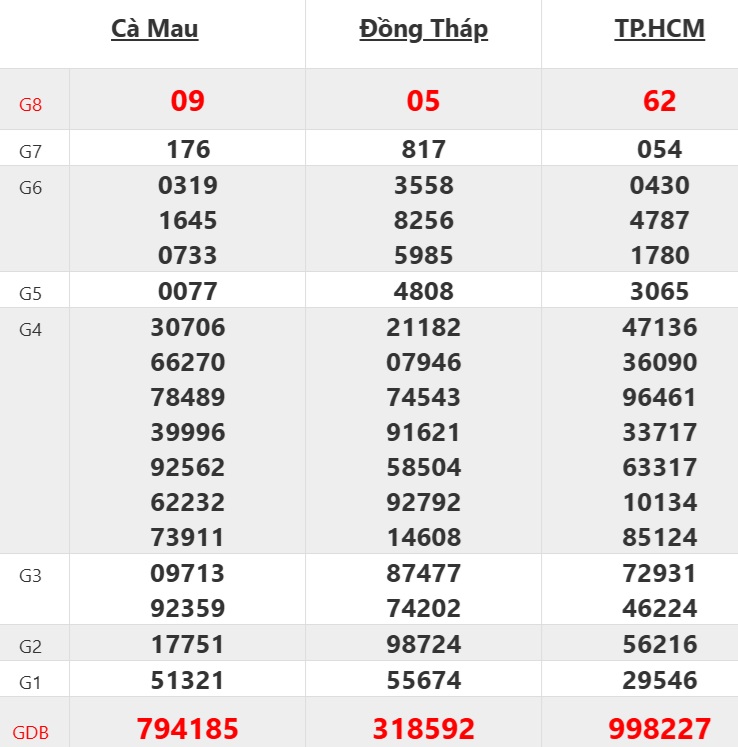Click the red G8 number 09

[x=188, y=101]
